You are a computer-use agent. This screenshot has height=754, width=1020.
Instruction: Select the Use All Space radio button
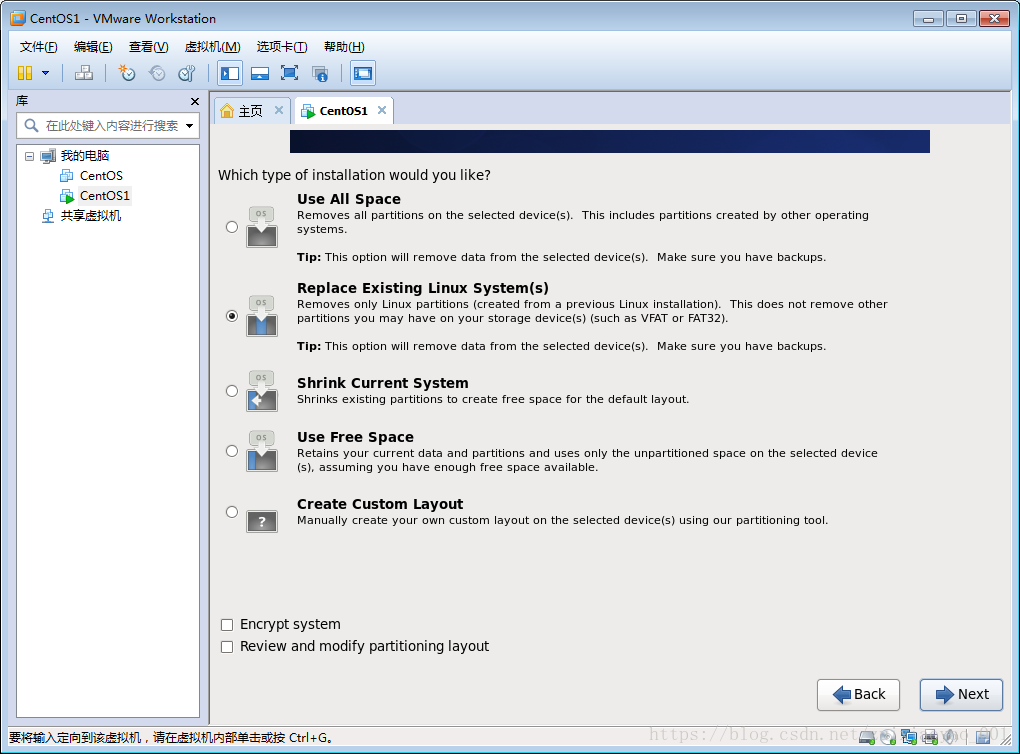click(232, 227)
